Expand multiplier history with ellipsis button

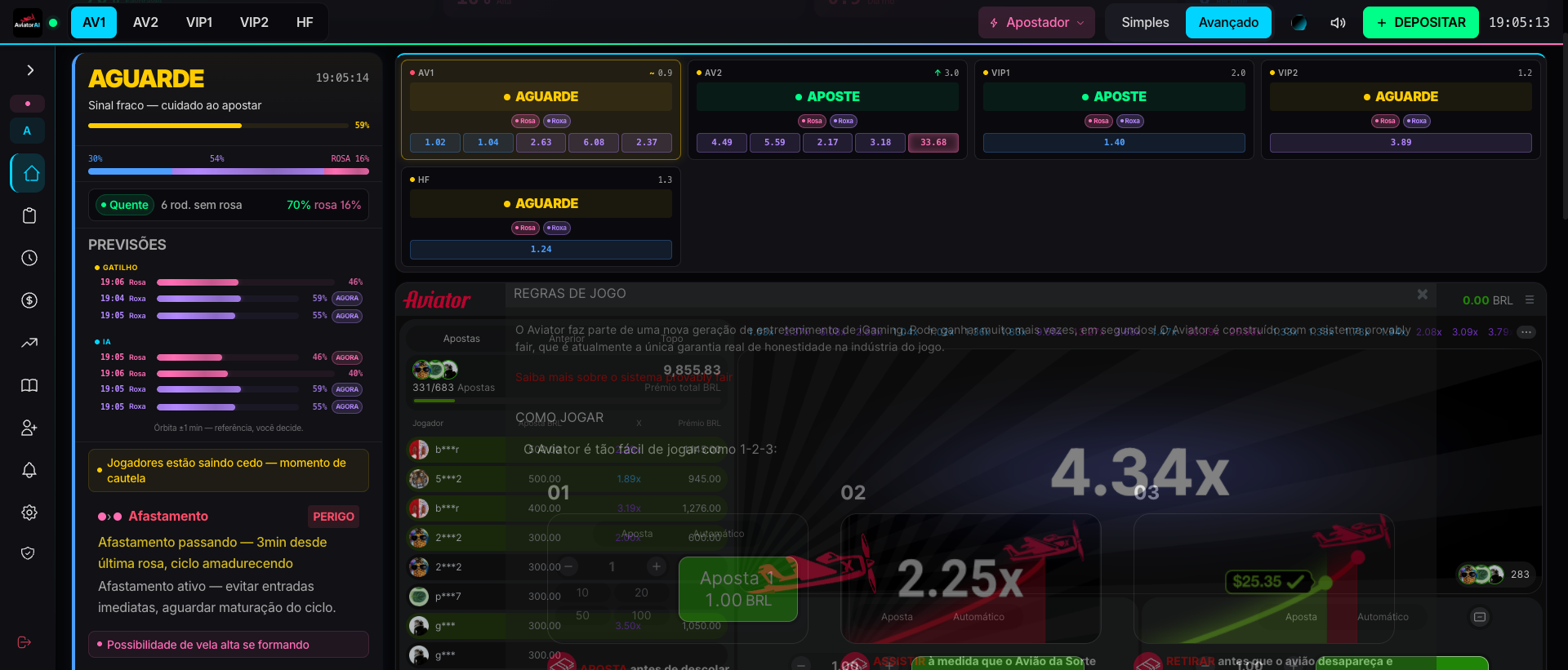1526,332
